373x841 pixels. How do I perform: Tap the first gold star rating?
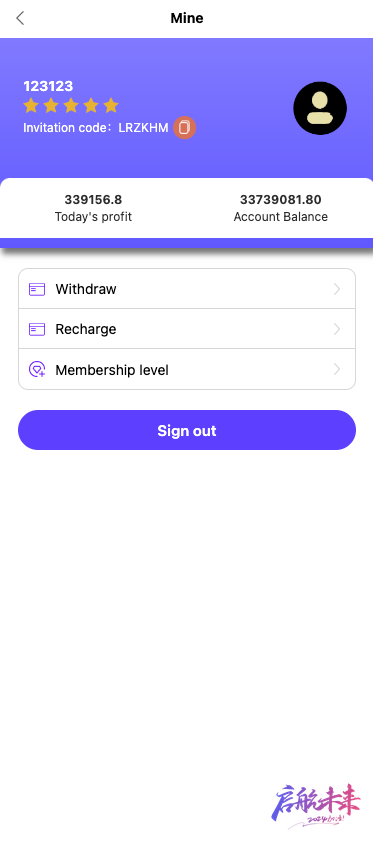click(31, 106)
